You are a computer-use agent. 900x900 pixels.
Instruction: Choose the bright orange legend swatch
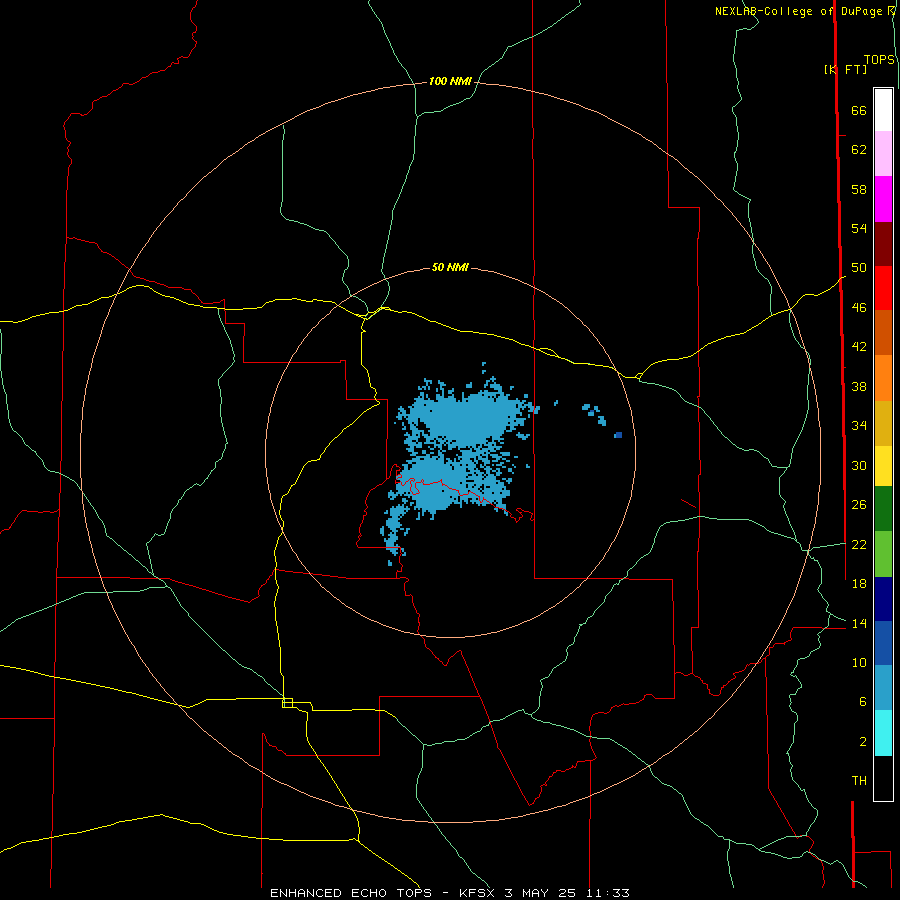tap(883, 378)
